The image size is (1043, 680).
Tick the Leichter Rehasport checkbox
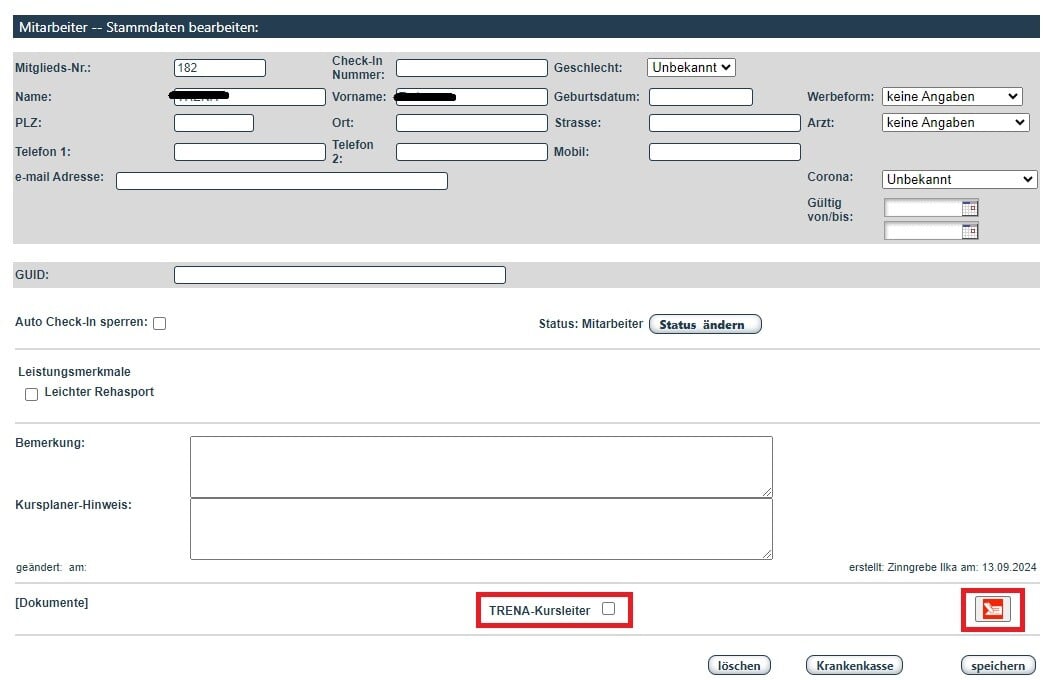click(31, 394)
